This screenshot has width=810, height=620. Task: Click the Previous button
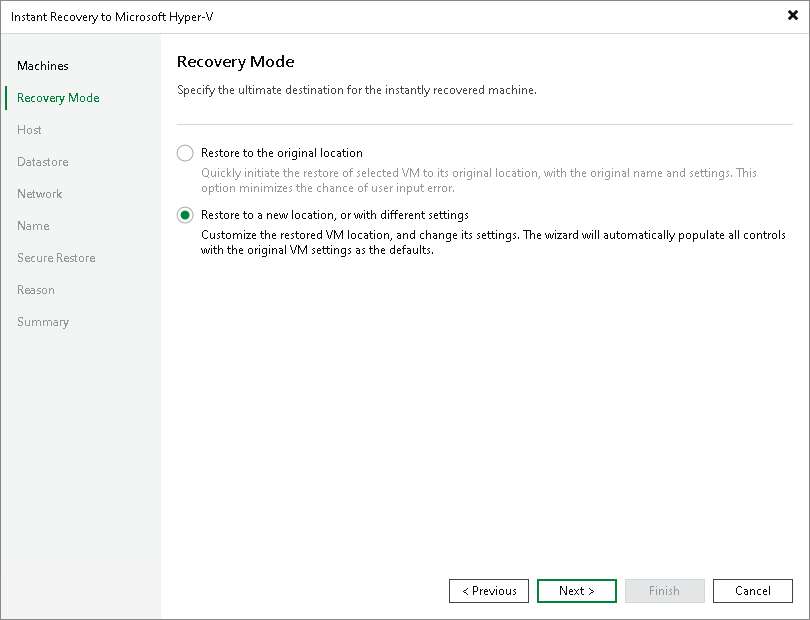(x=489, y=591)
